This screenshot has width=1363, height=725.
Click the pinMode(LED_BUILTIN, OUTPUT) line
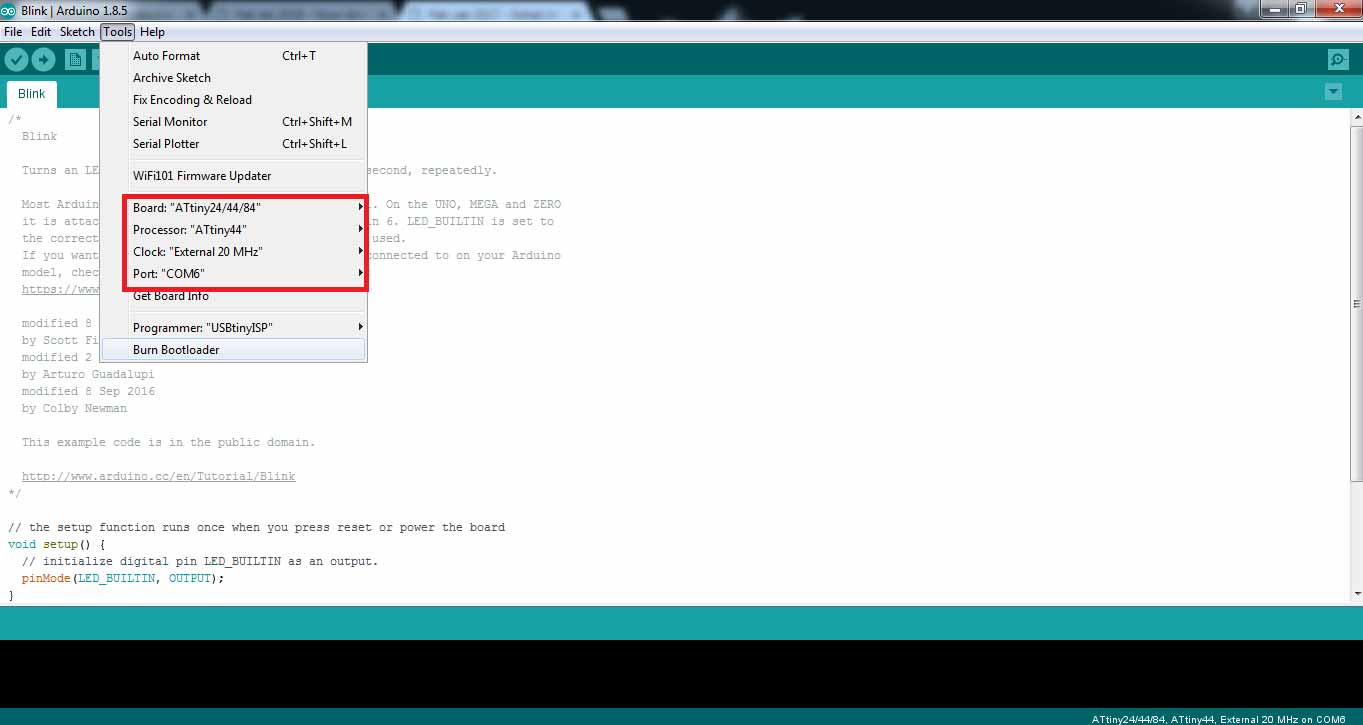(123, 579)
